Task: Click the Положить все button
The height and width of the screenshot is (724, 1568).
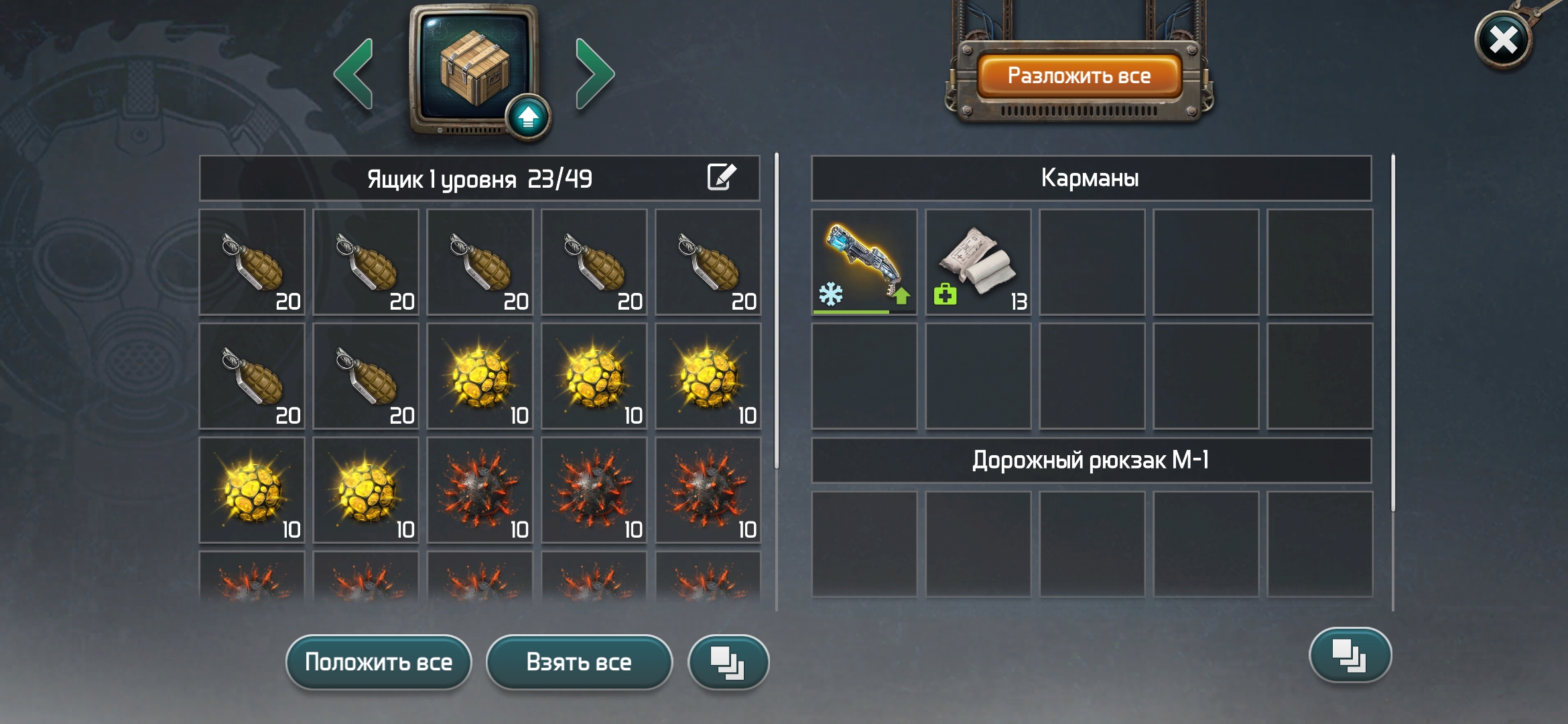Action: 379,662
